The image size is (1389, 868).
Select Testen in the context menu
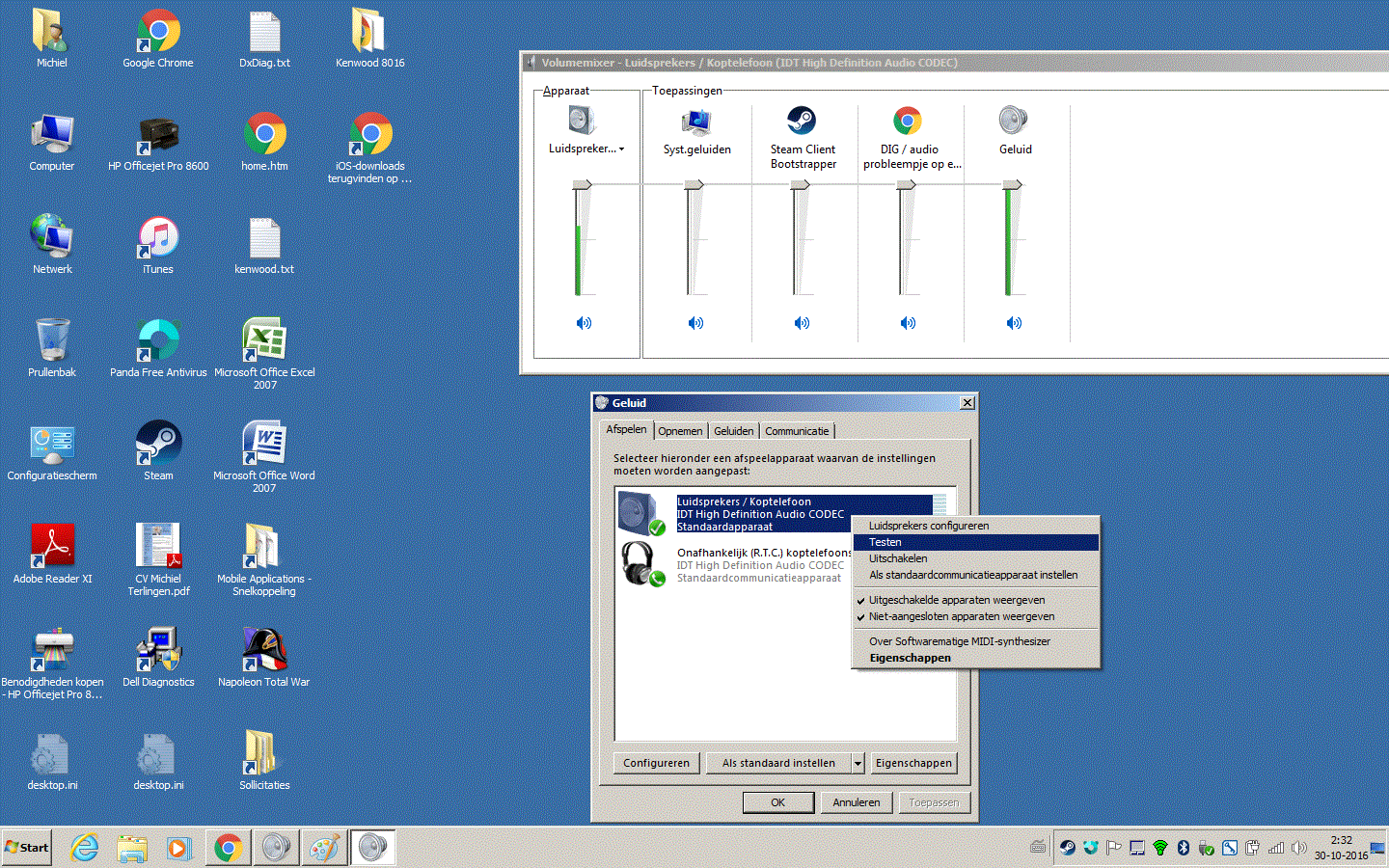coord(976,542)
